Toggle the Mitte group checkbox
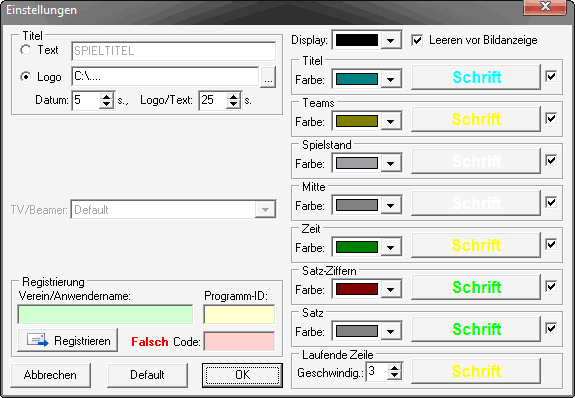 [x=551, y=202]
